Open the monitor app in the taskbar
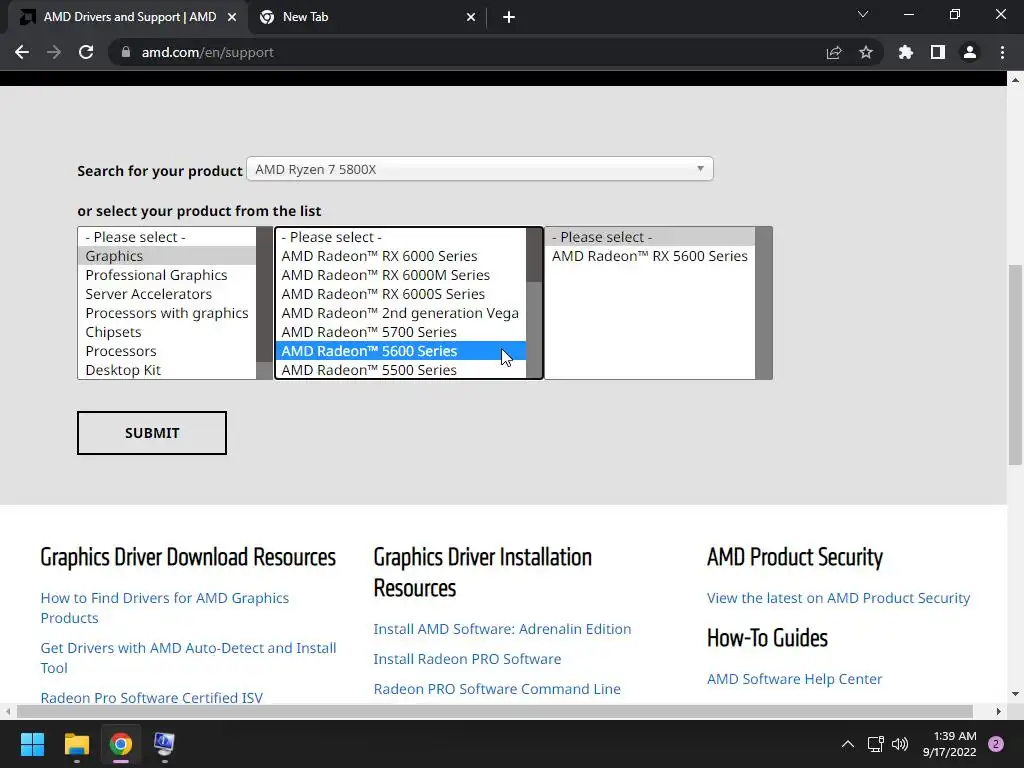Screen dimensions: 1024x768 pyautogui.click(x=164, y=744)
